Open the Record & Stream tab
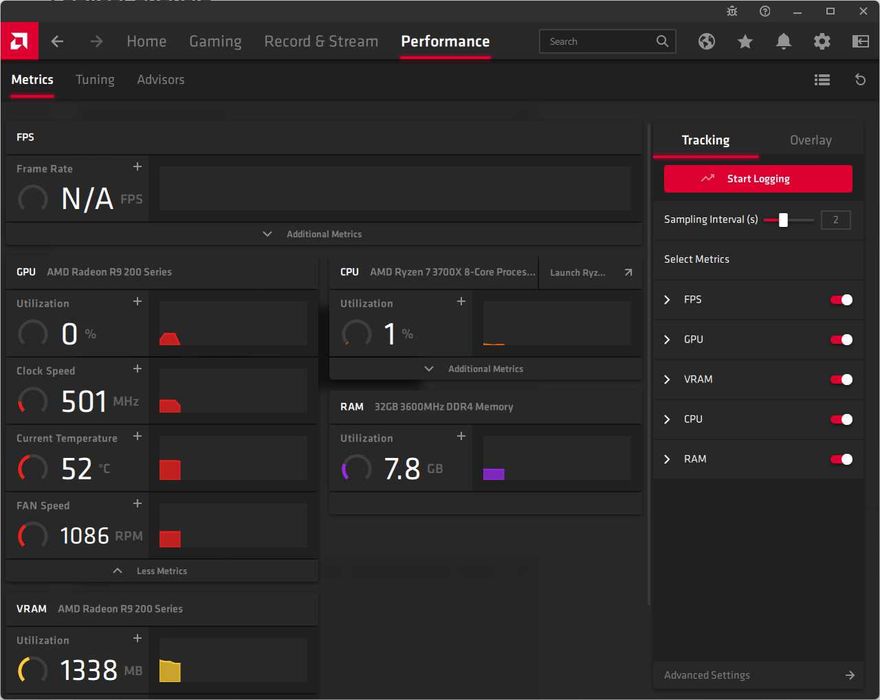This screenshot has width=880, height=700. point(321,42)
